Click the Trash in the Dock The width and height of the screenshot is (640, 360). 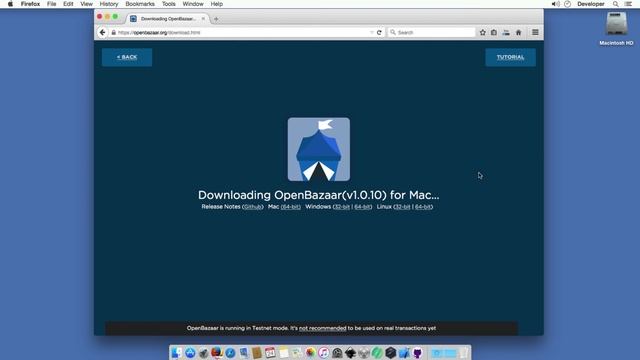pyautogui.click(x=464, y=353)
